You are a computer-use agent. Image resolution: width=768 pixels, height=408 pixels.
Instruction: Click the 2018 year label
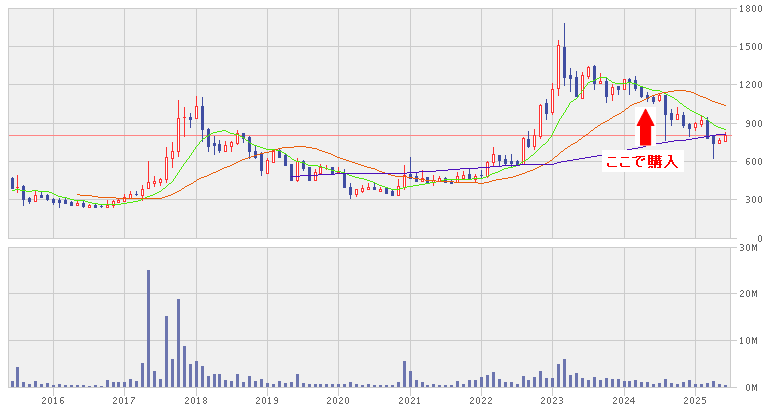[x=196, y=400]
